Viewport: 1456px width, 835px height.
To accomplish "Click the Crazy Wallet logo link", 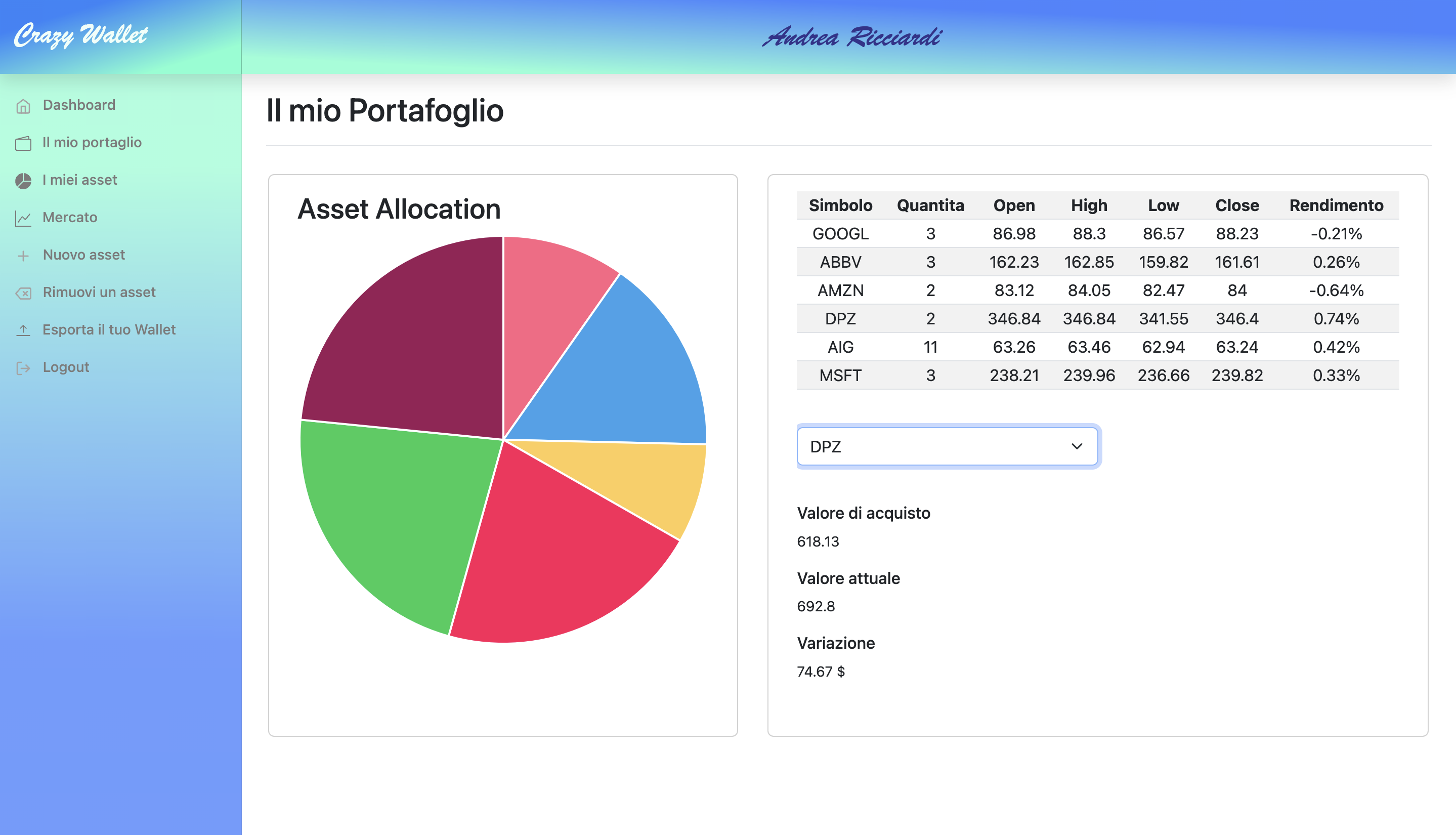I will coord(81,35).
